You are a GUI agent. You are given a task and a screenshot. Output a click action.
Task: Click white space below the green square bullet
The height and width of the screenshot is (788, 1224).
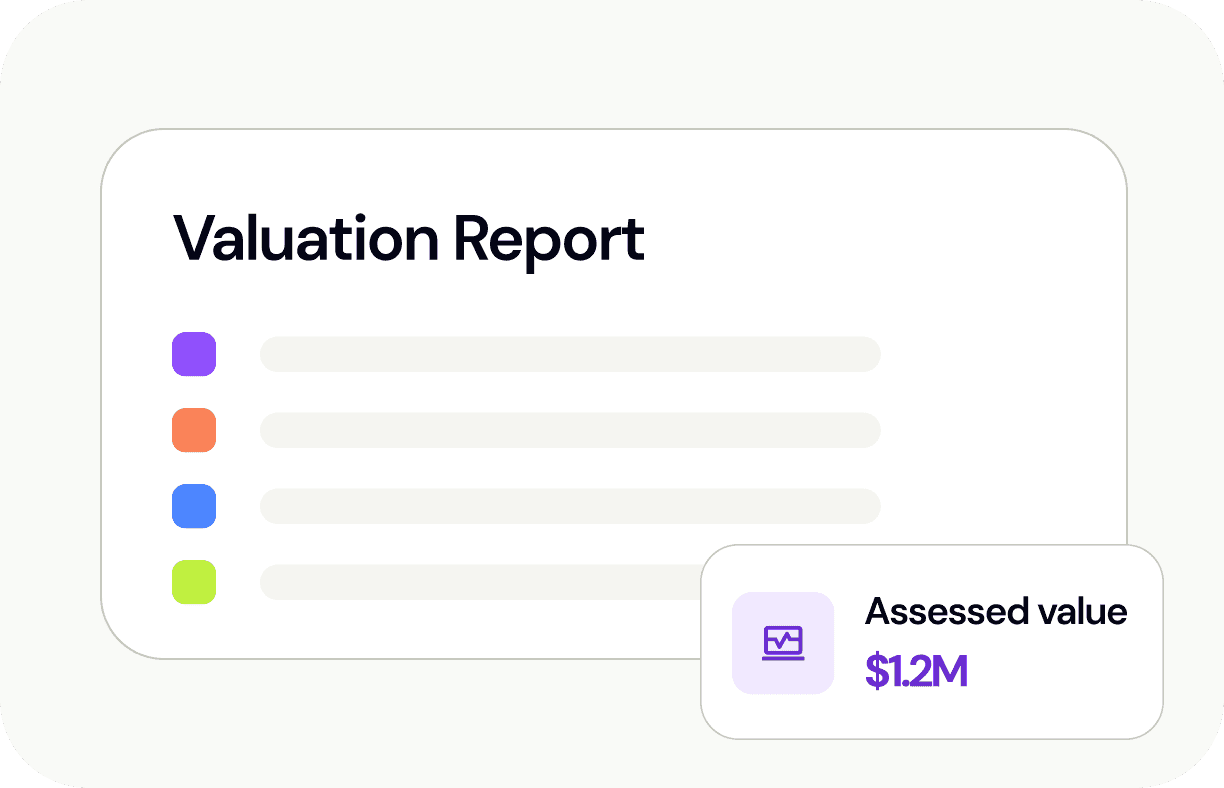(194, 630)
